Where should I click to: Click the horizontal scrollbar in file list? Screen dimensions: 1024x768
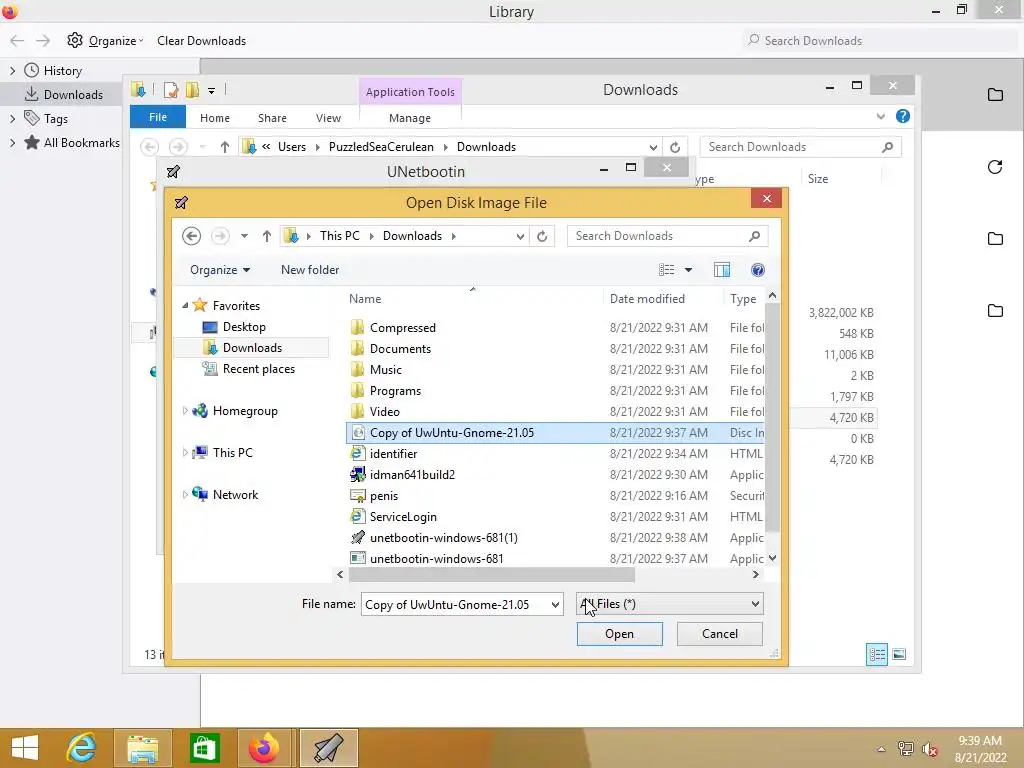pos(491,575)
